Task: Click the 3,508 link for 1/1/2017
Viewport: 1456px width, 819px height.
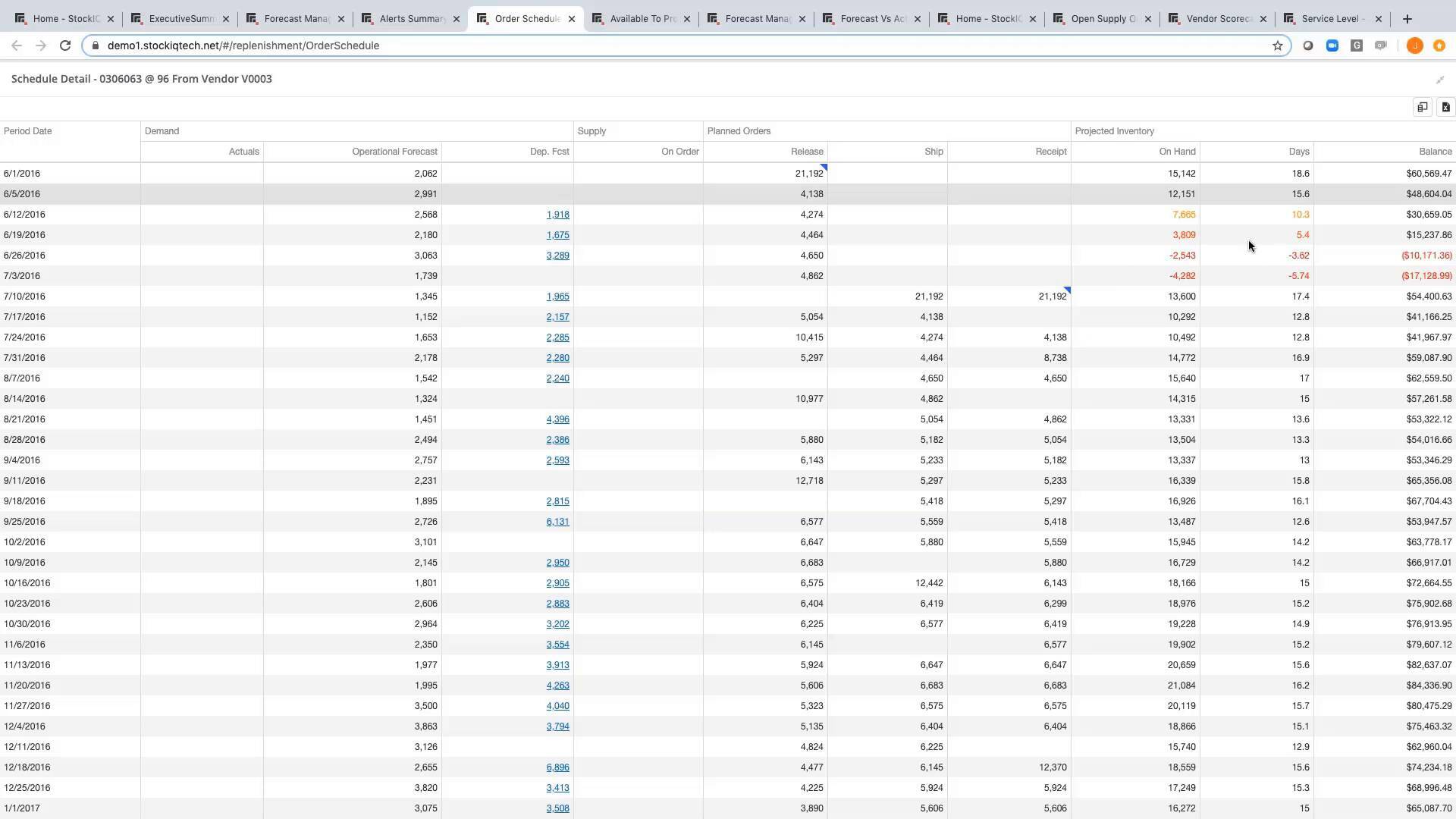Action: [558, 808]
